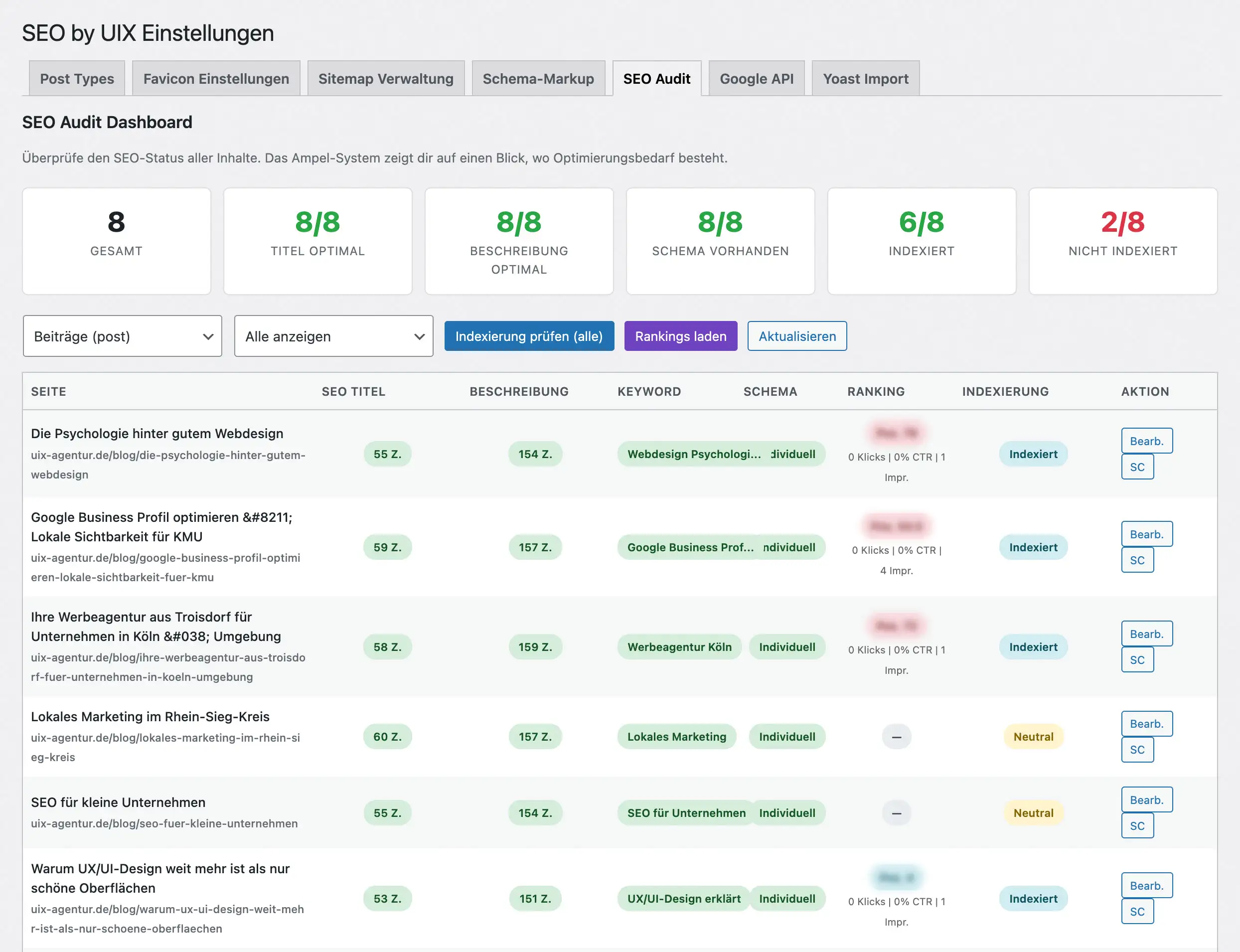Image resolution: width=1240 pixels, height=952 pixels.
Task: Click the SC button for Warum UX/UI-Design row
Action: pyautogui.click(x=1137, y=911)
